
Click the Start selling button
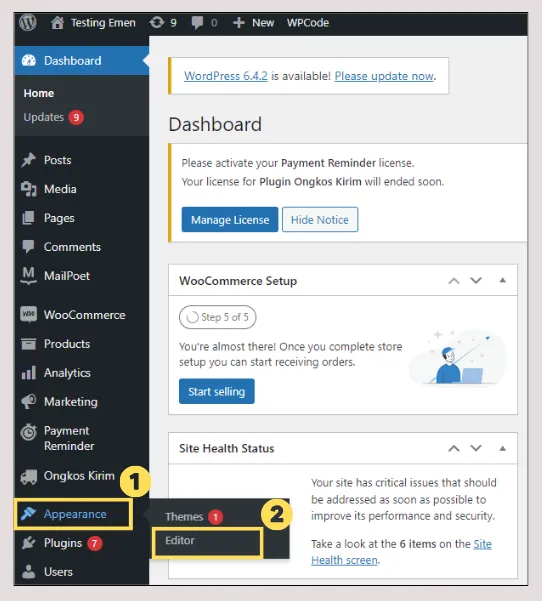[217, 391]
